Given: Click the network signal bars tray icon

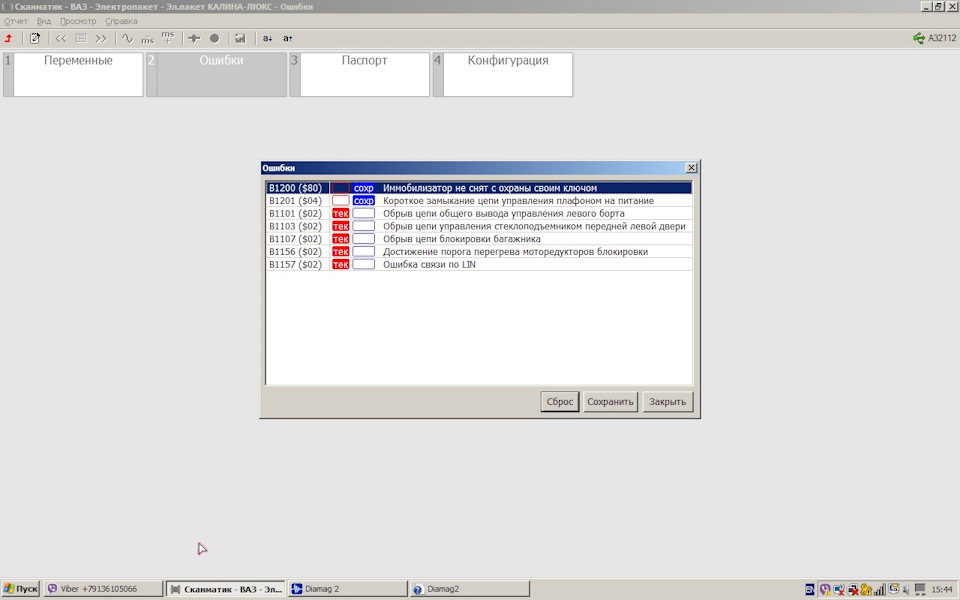Looking at the screenshot, I should tap(880, 590).
